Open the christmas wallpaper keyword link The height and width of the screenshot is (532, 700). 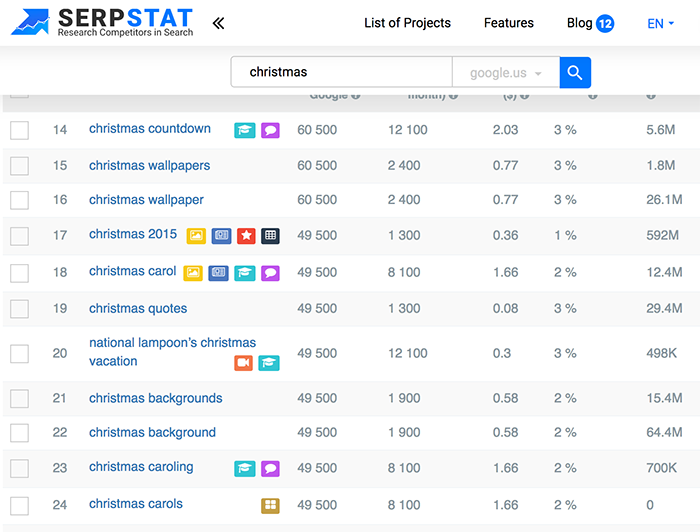146,200
